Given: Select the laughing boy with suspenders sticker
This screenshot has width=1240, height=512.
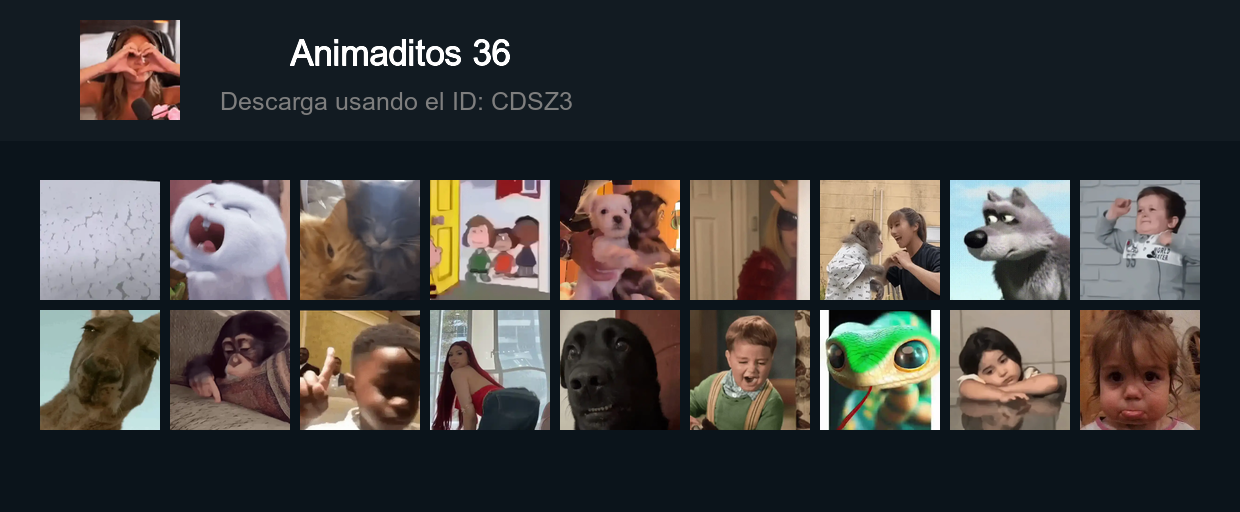Looking at the screenshot, I should pos(750,370).
